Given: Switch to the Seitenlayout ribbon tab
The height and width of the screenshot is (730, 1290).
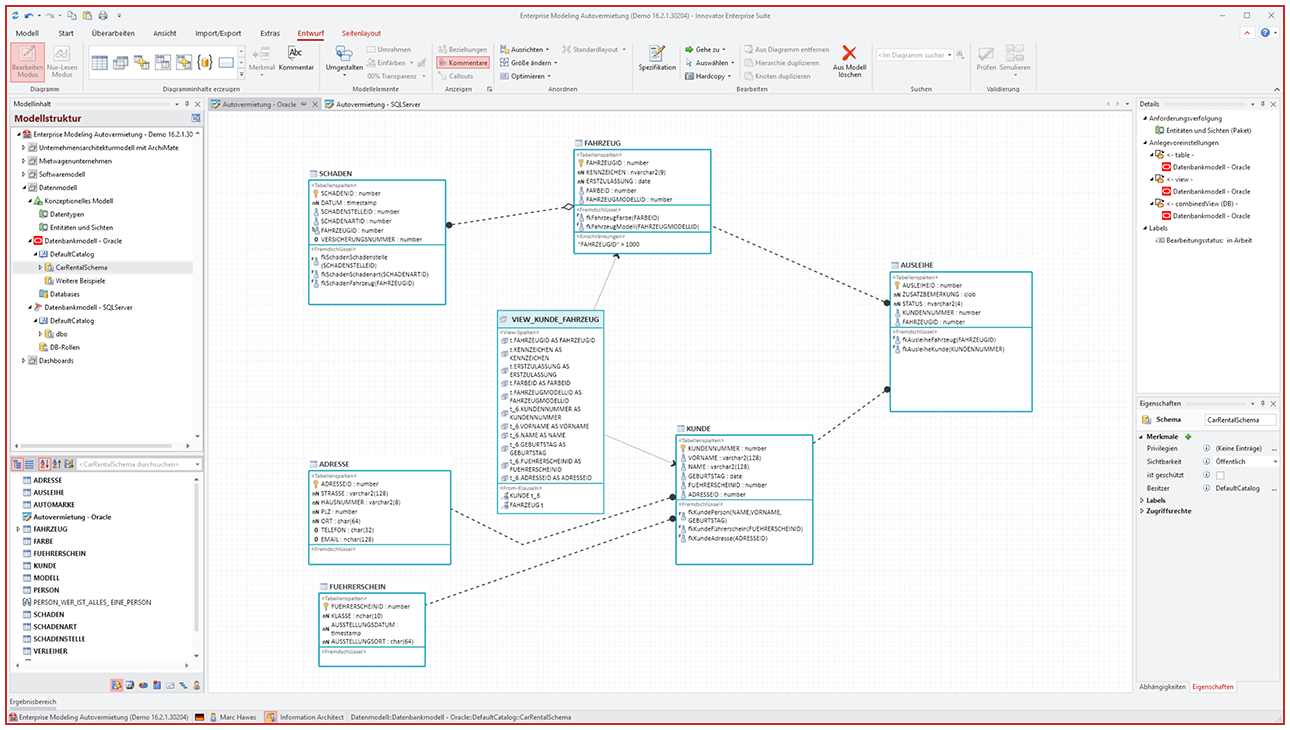Looking at the screenshot, I should pos(360,33).
